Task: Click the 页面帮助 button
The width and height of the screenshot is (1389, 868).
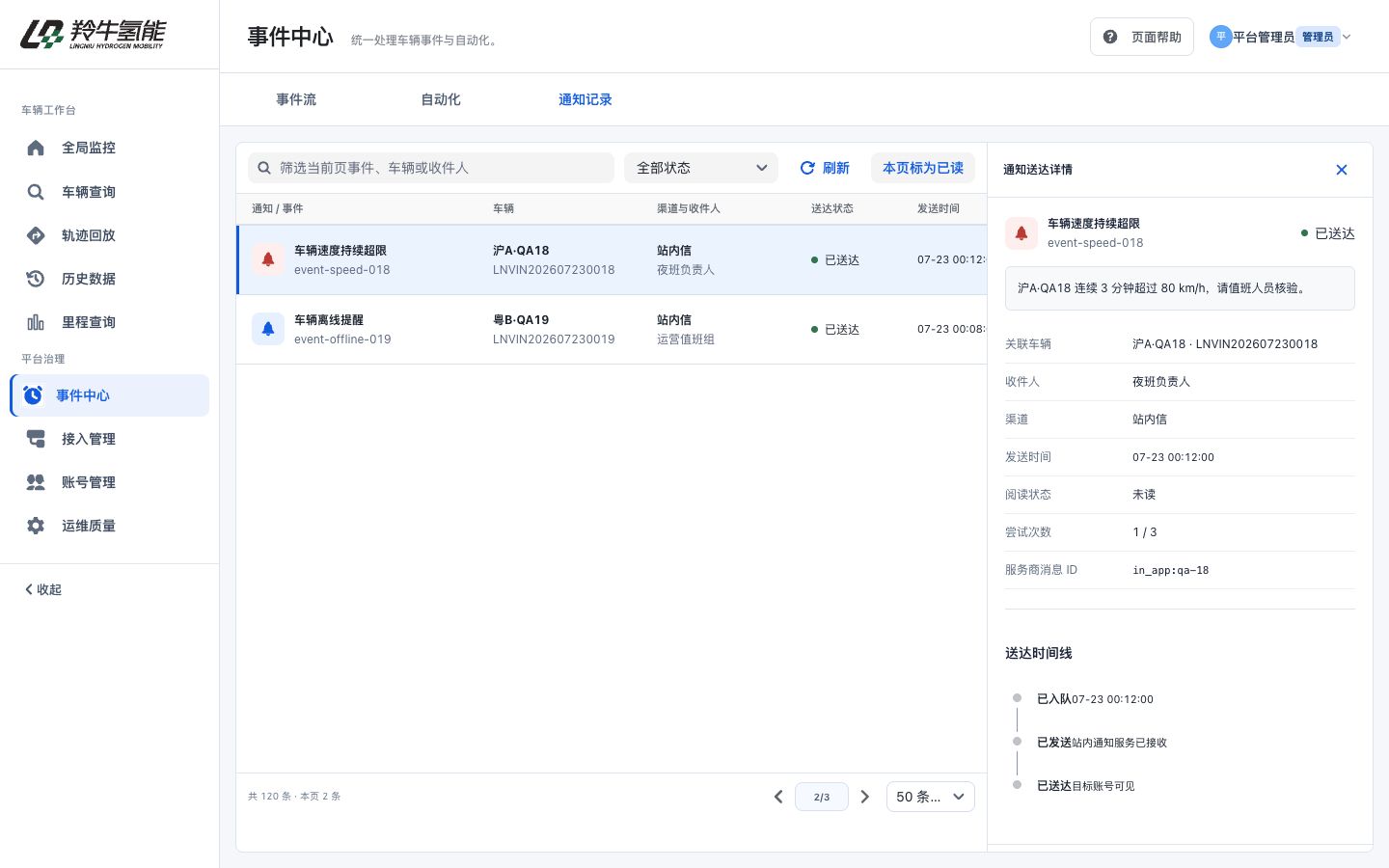Action: [x=1142, y=37]
